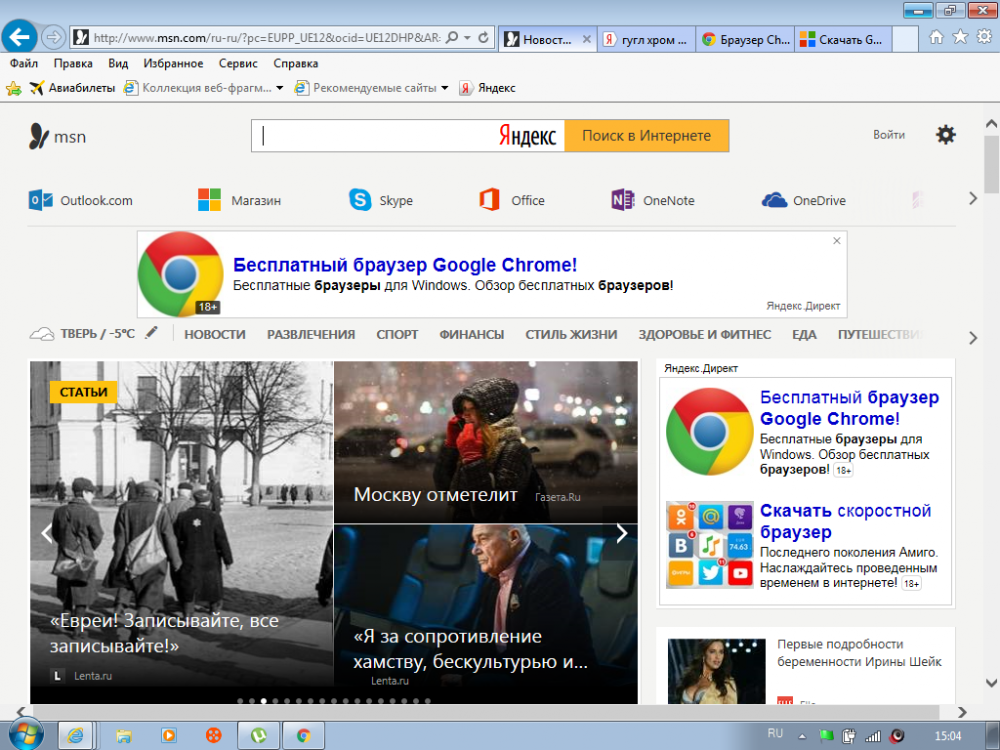
Task: Click the Home icon in Internet Explorer
Action: click(934, 36)
